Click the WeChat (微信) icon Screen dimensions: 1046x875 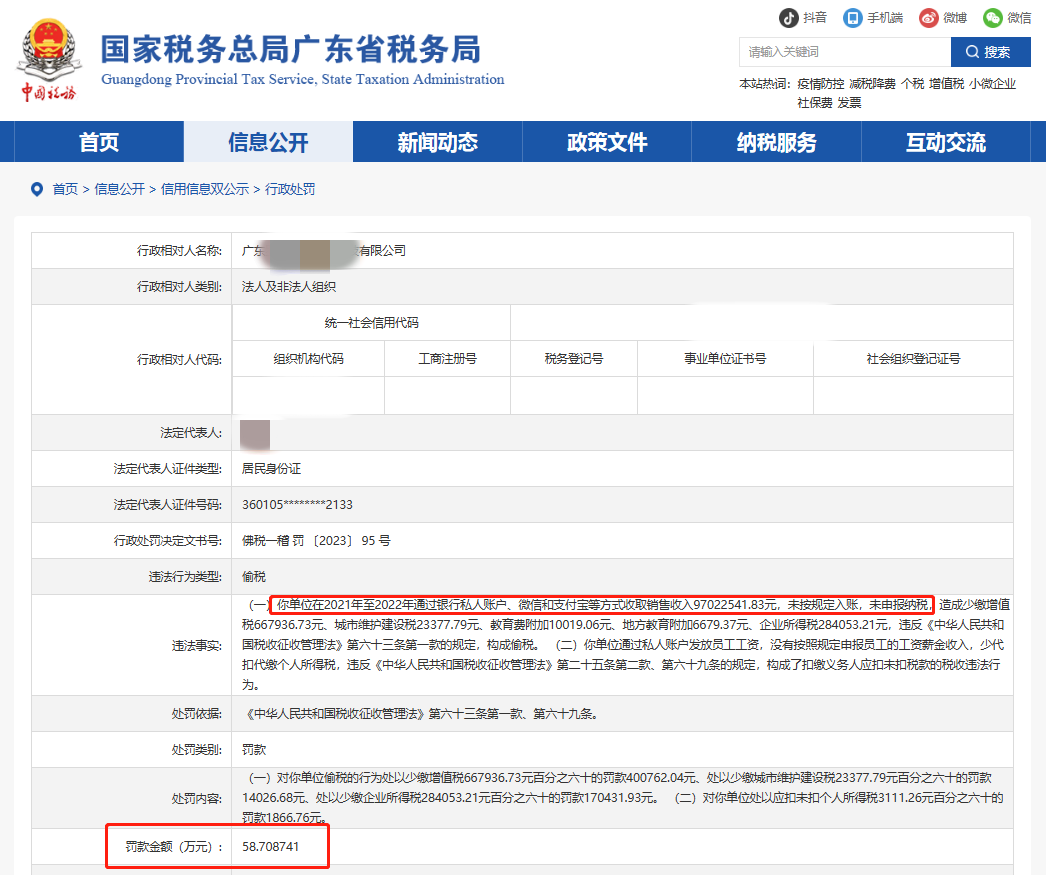pyautogui.click(x=993, y=17)
